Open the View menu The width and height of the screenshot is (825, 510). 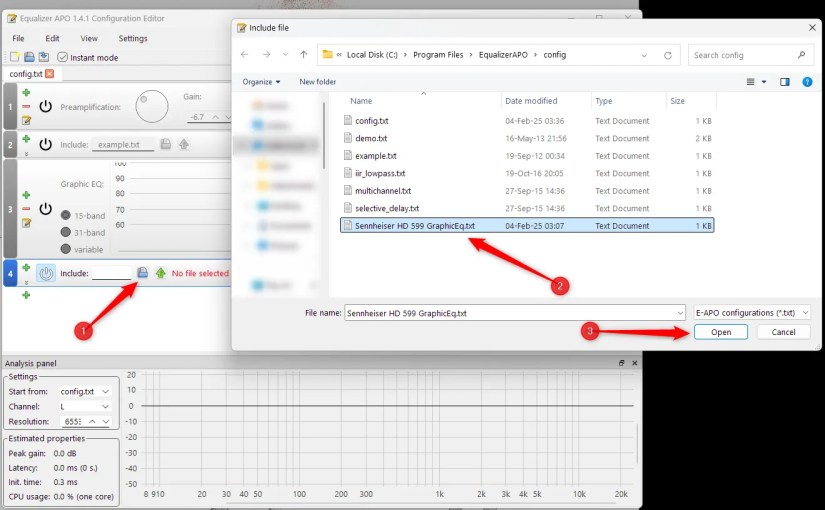[x=89, y=38]
